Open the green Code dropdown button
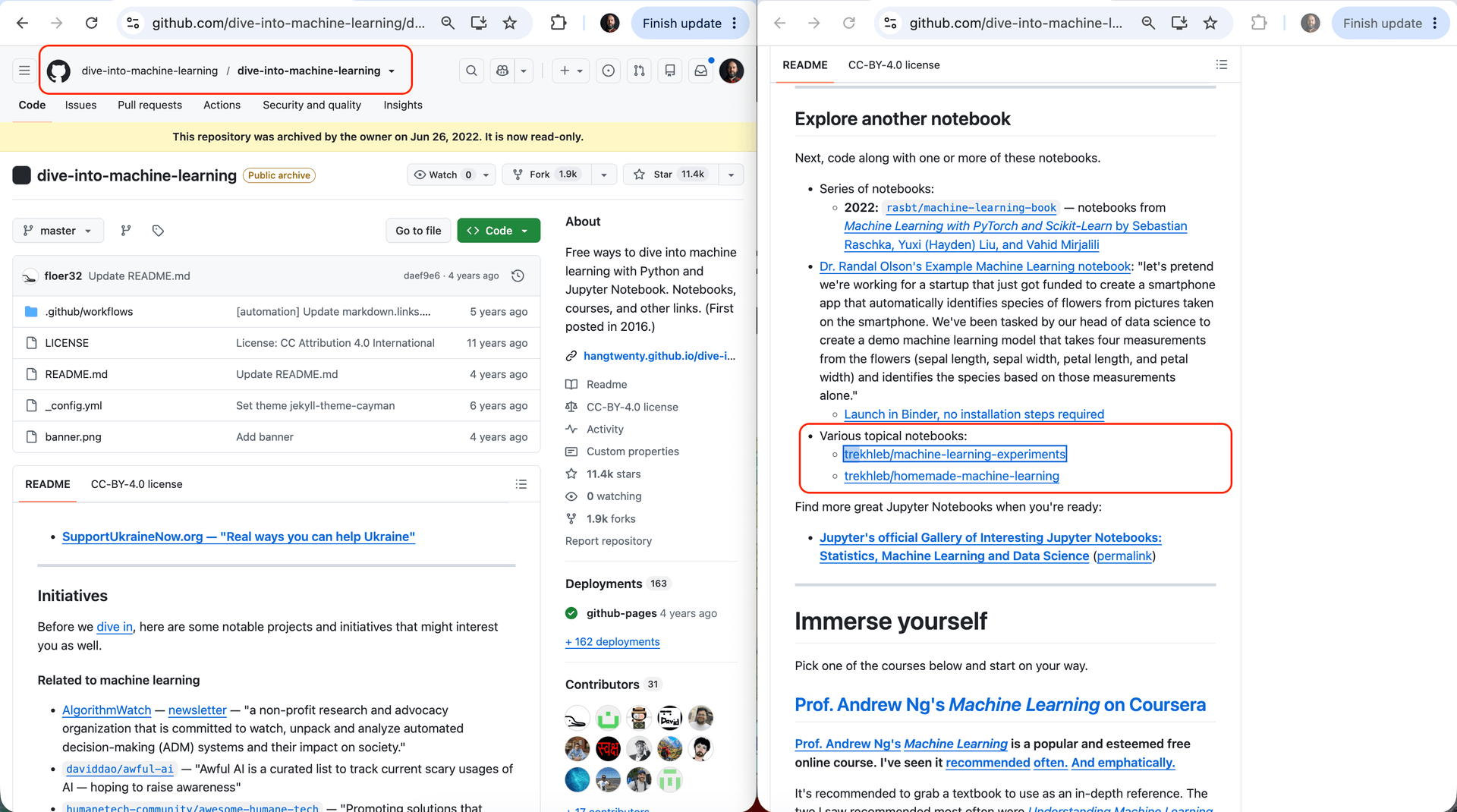 pyautogui.click(x=499, y=231)
